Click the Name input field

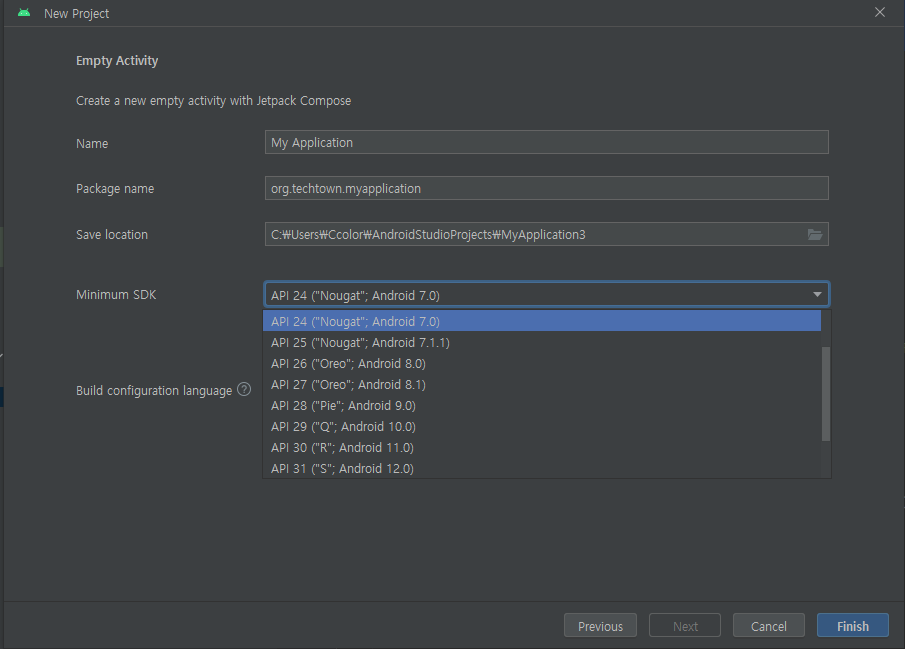pos(546,141)
